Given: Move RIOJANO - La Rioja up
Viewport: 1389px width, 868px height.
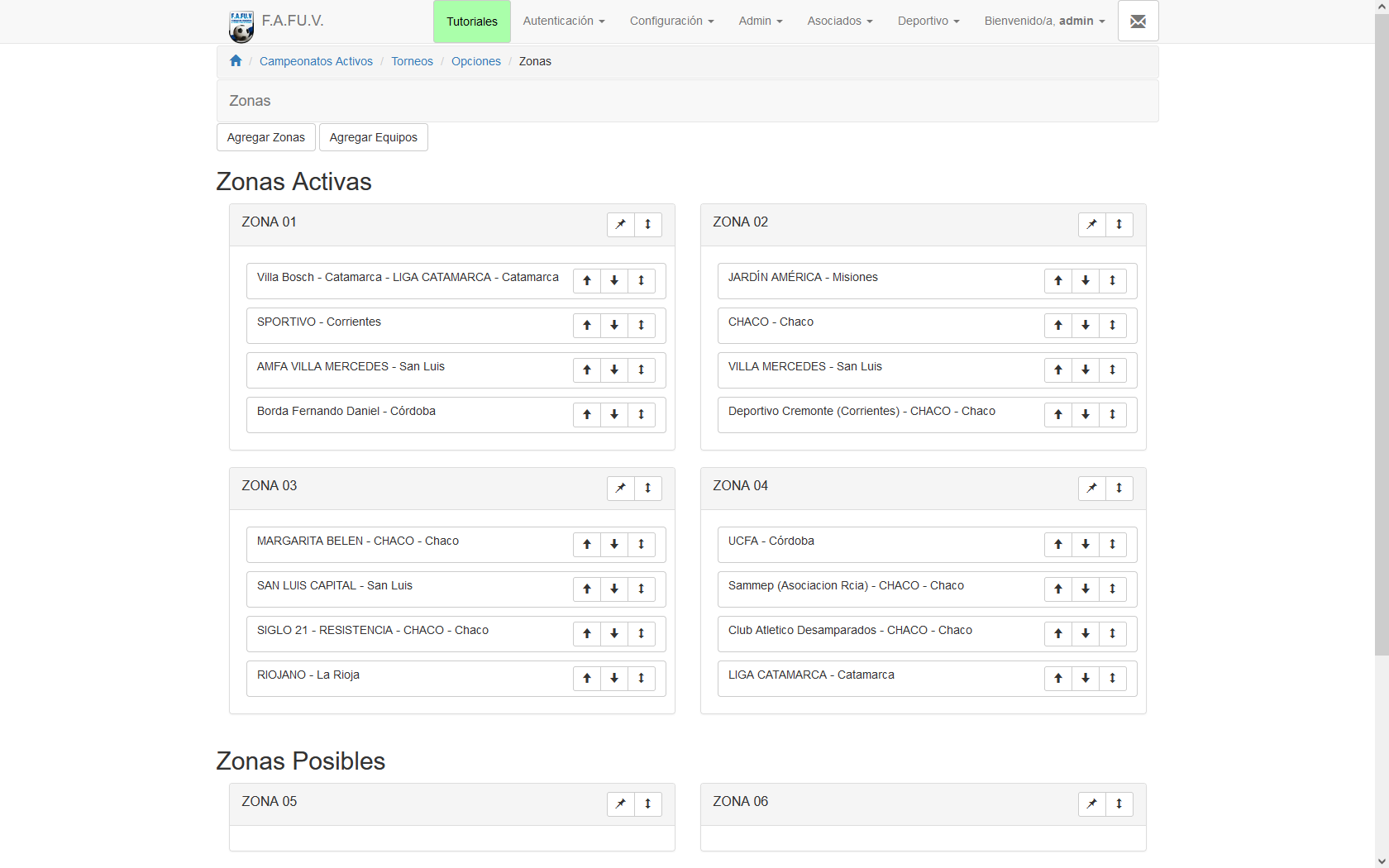Looking at the screenshot, I should tap(587, 679).
